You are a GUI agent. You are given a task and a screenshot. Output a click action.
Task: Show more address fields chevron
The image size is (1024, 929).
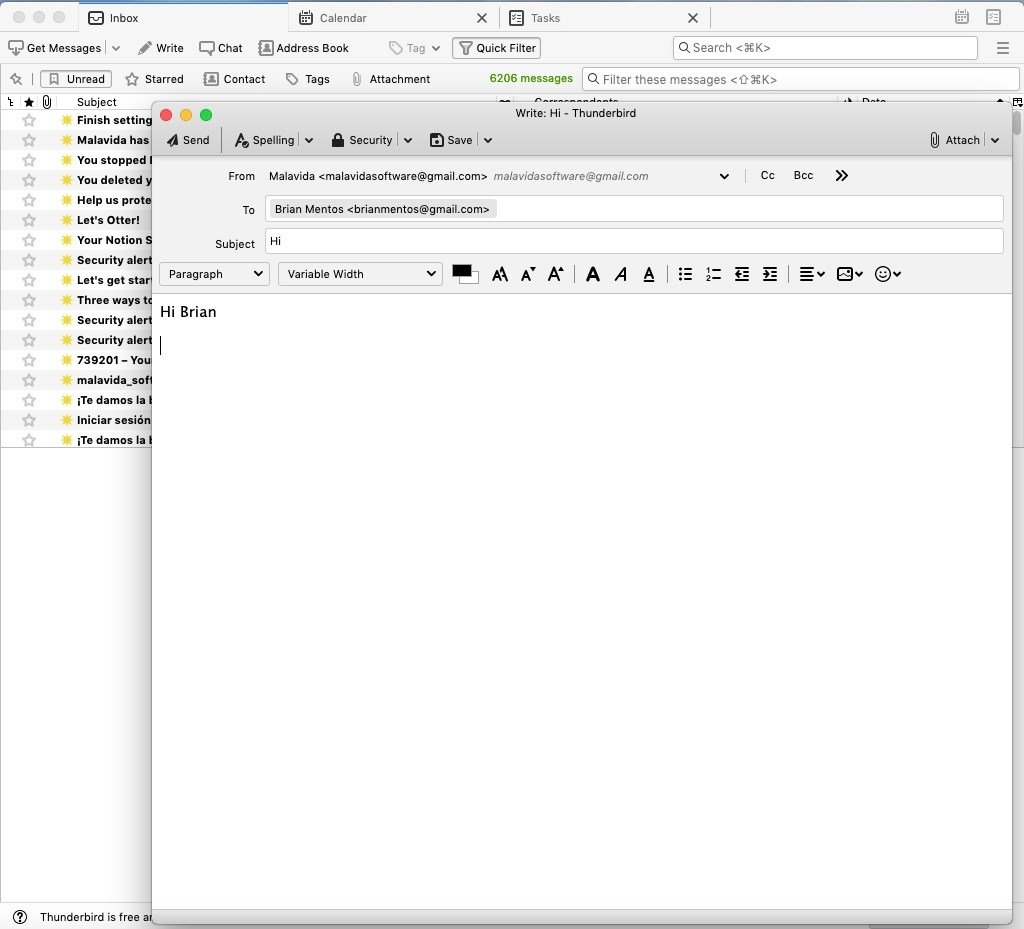point(841,176)
